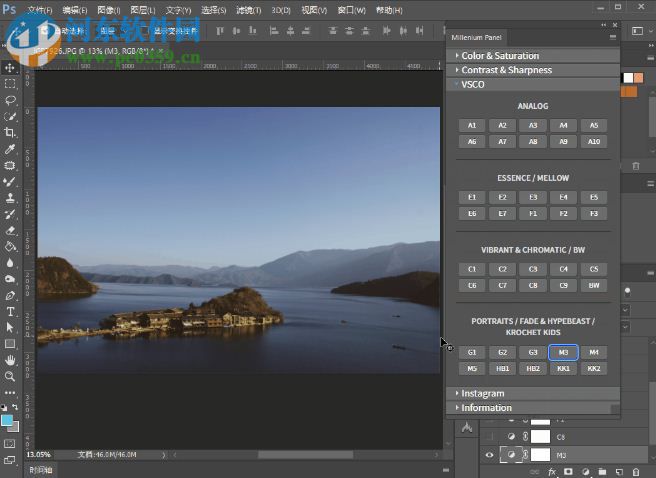The image size is (656, 478).
Task: Open the 文件(F) menu
Action: 40,10
